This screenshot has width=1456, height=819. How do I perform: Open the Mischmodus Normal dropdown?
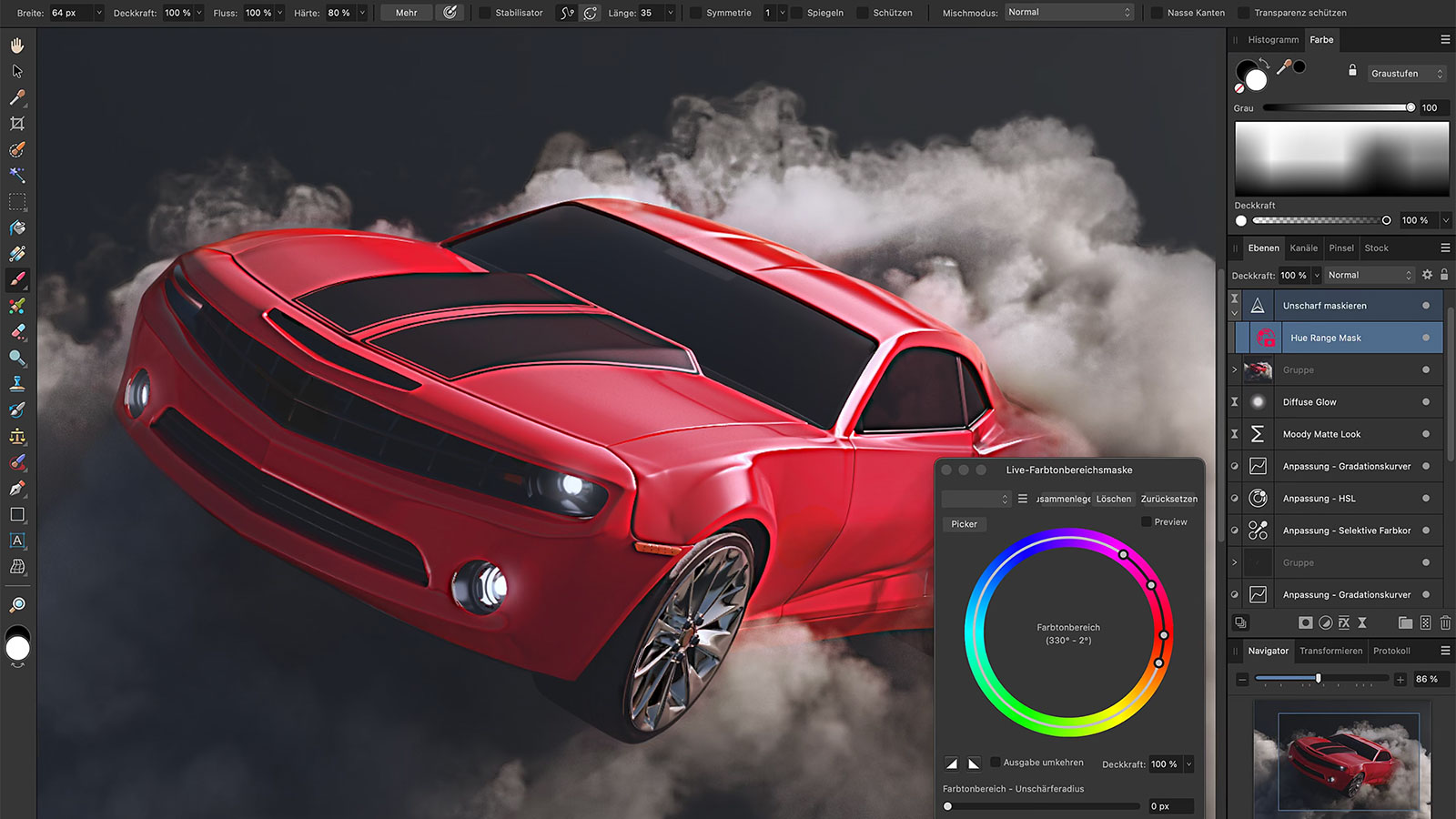(x=1070, y=13)
